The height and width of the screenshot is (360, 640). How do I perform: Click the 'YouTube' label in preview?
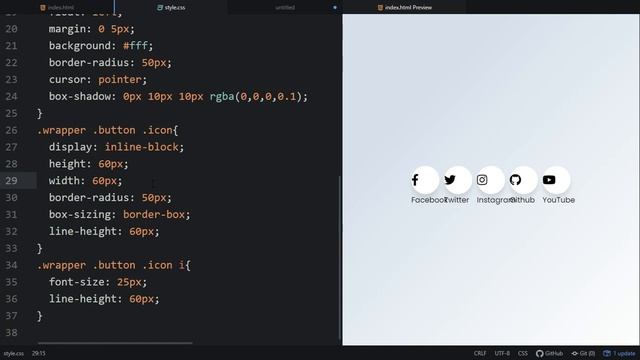(x=559, y=200)
